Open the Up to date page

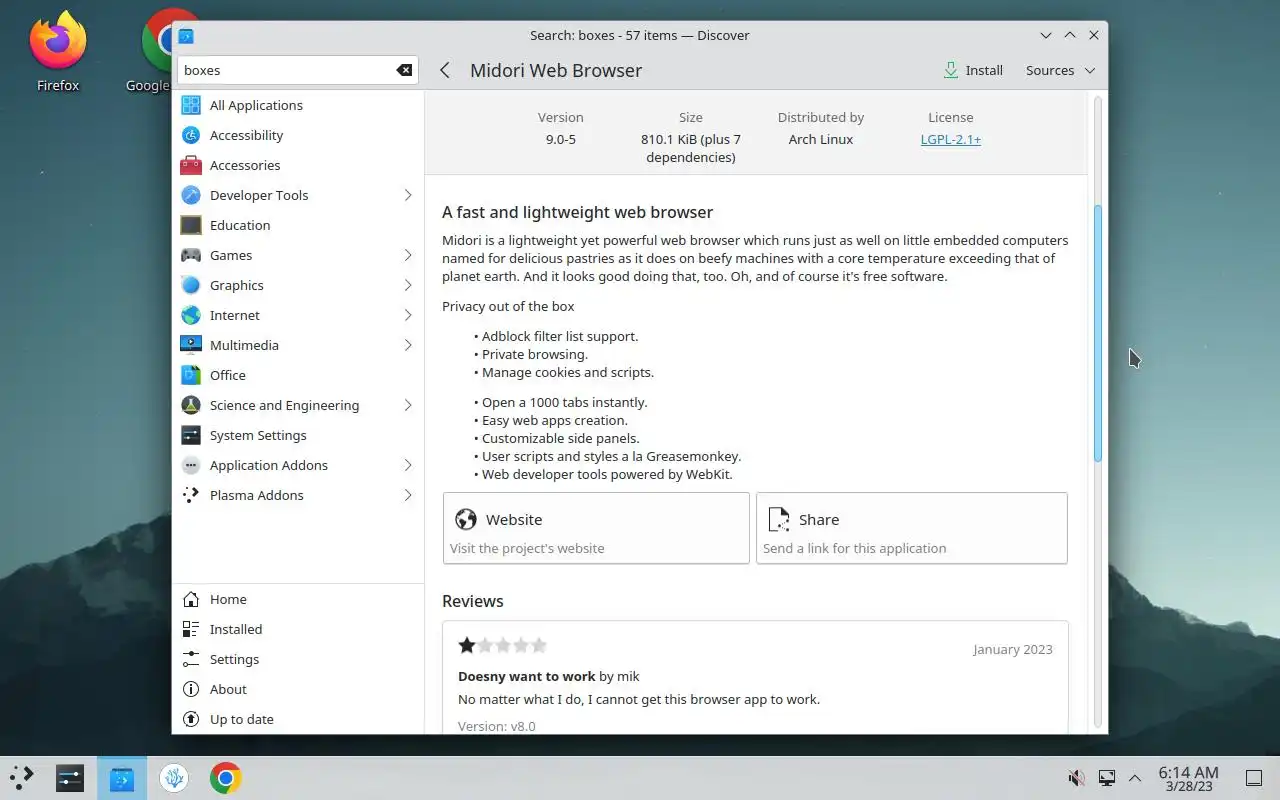[x=298, y=719]
